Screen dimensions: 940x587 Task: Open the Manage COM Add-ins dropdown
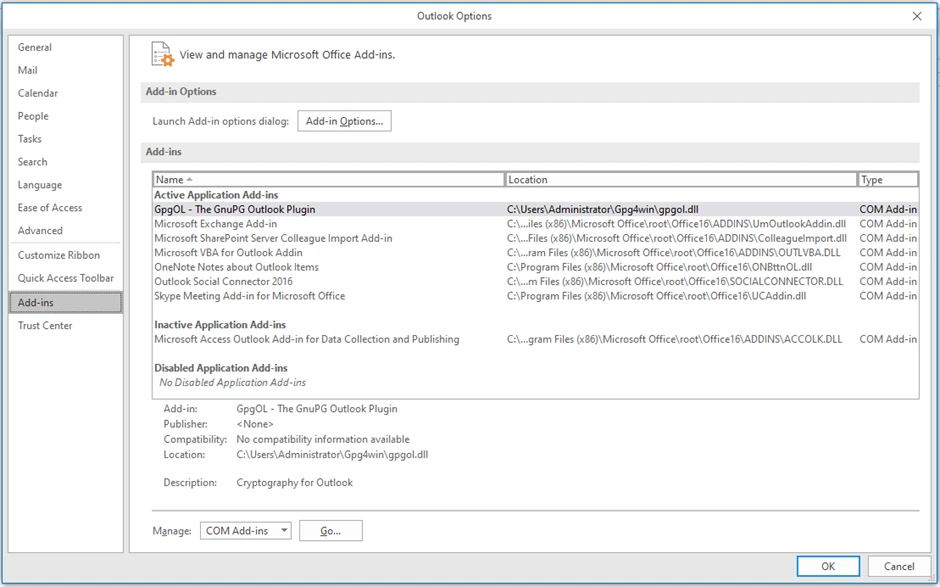tap(245, 531)
